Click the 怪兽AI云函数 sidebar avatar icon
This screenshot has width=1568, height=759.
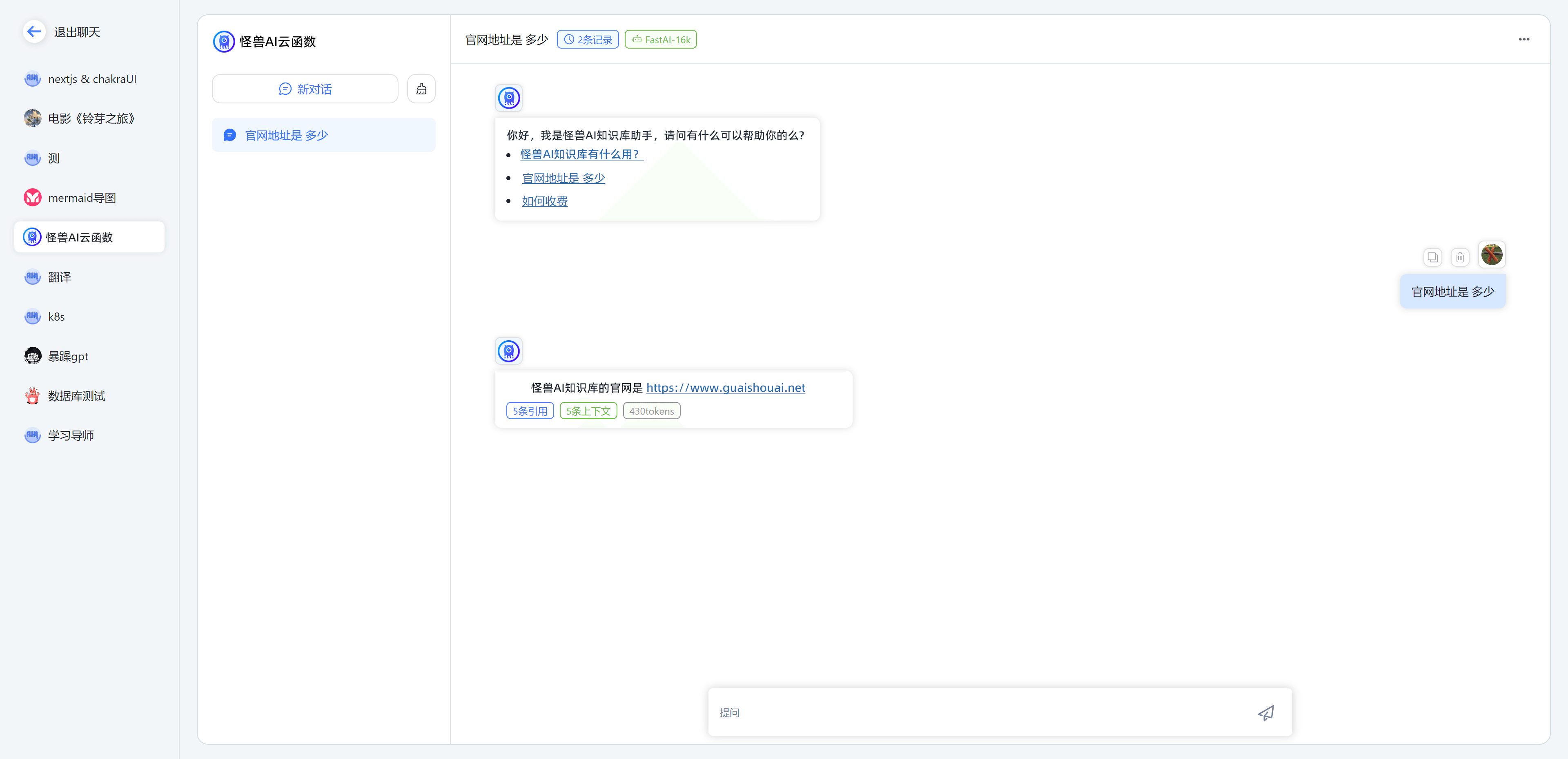(x=32, y=237)
